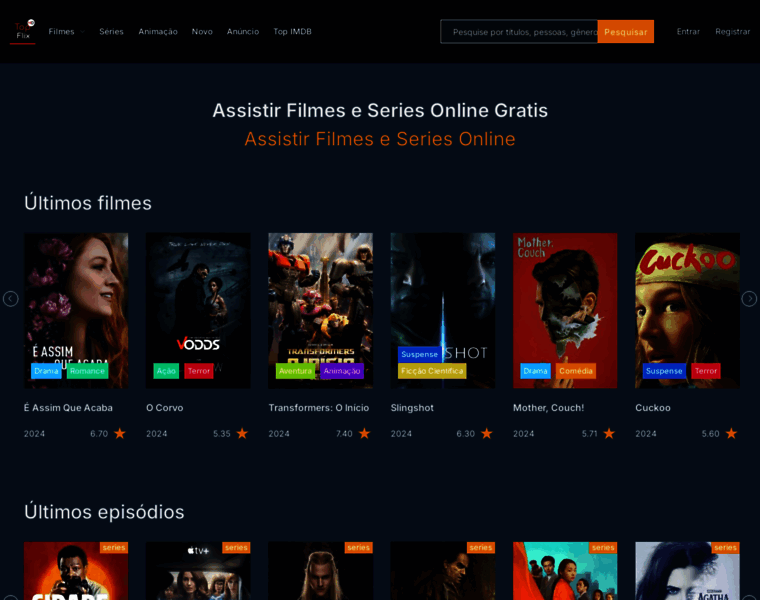The image size is (760, 600).
Task: Select the Ficção Científica tag
Action: coord(432,371)
